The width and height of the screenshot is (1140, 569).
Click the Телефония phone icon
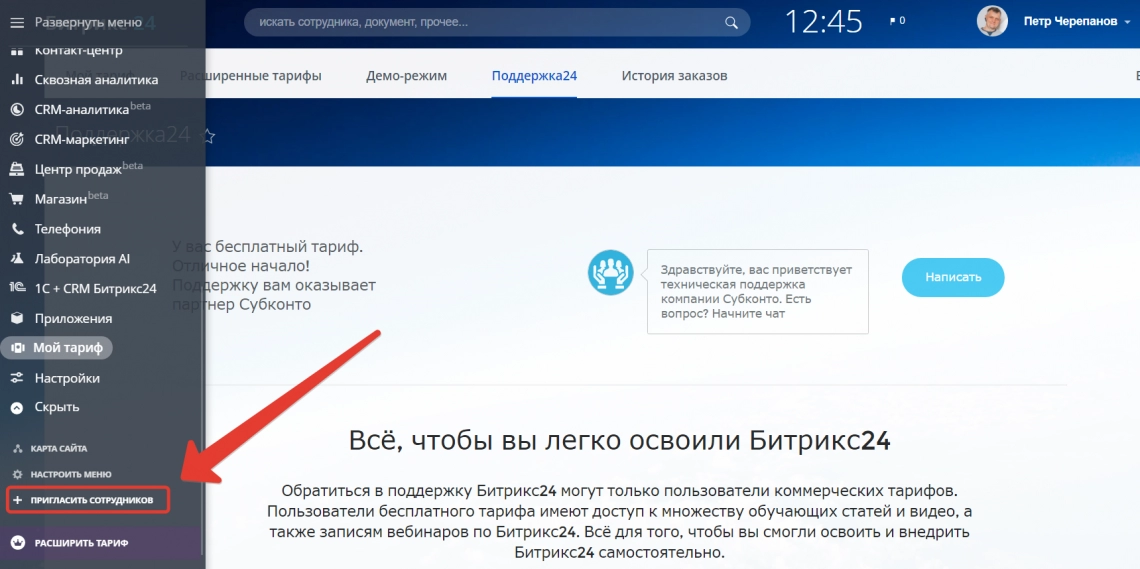(17, 229)
